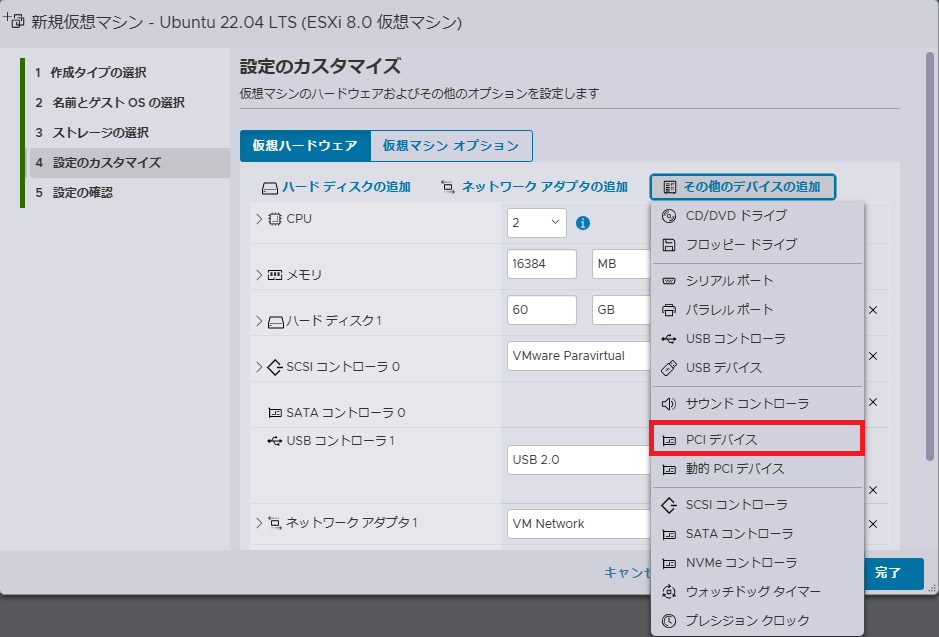This screenshot has height=637, width=939.
Task: Click printer icon for parallel port
Action: 669,310
